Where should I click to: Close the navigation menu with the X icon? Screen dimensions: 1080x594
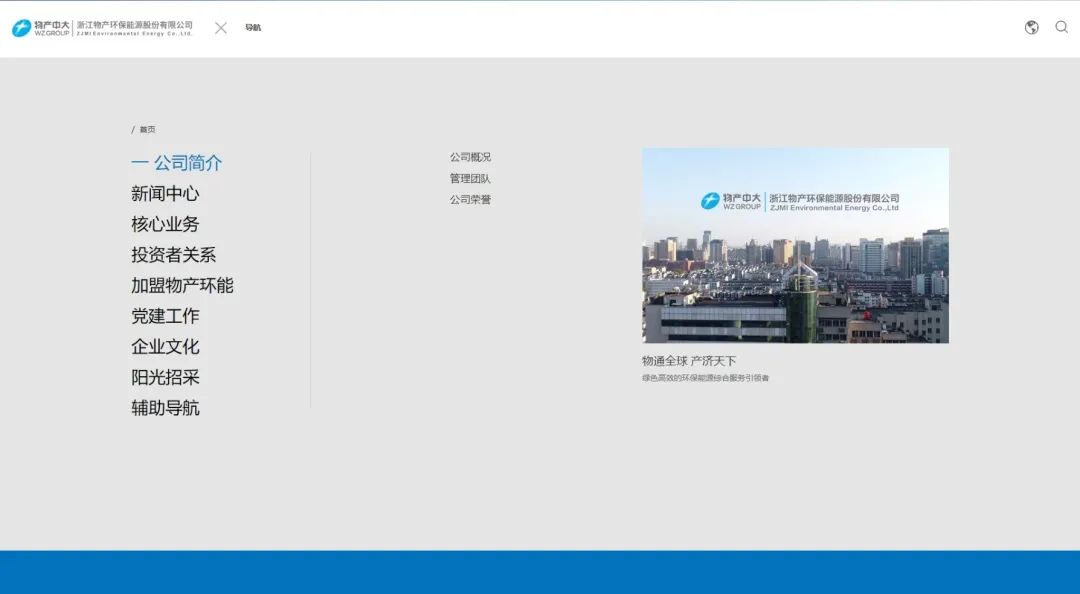pyautogui.click(x=221, y=28)
